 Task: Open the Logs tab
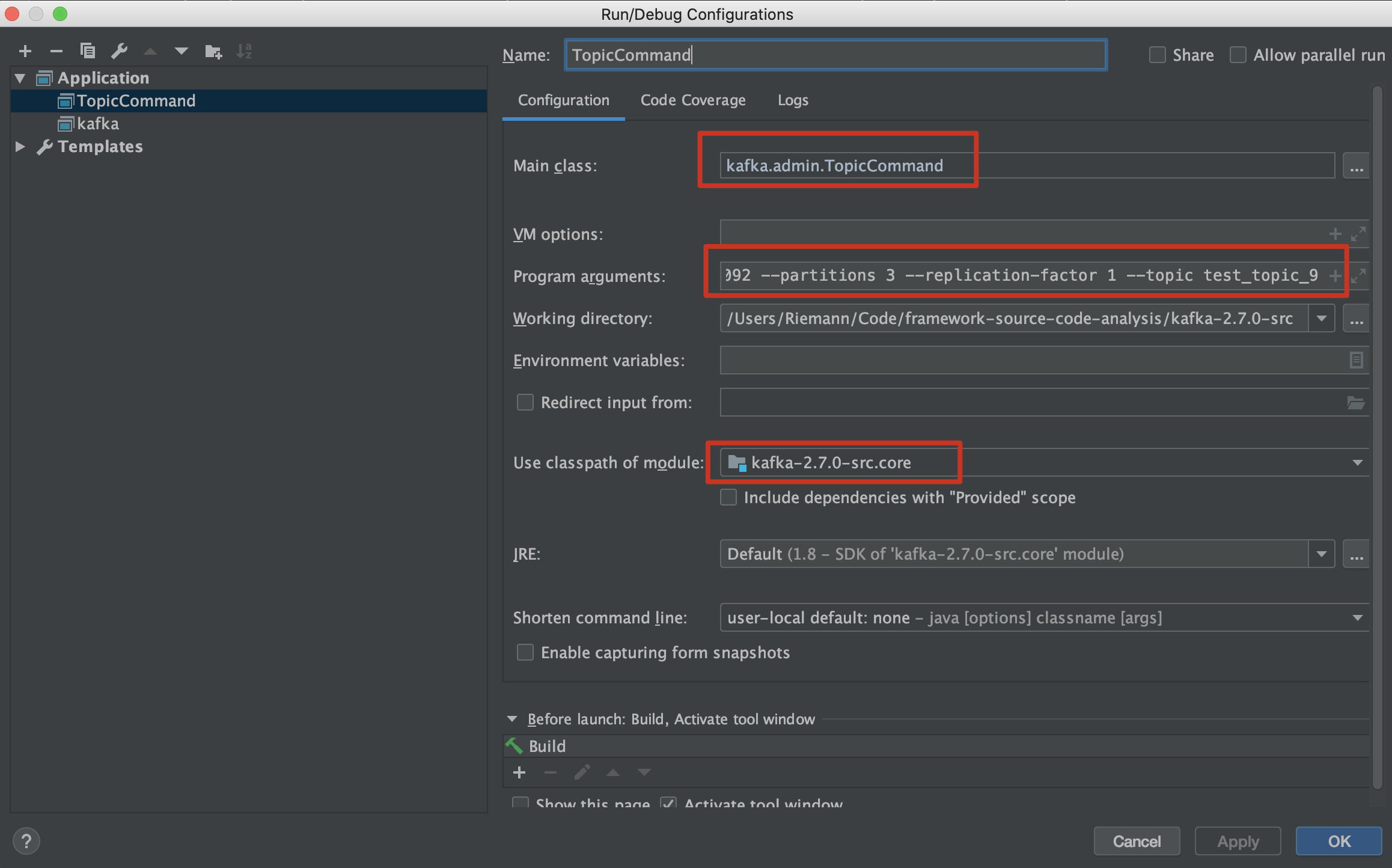(x=792, y=100)
